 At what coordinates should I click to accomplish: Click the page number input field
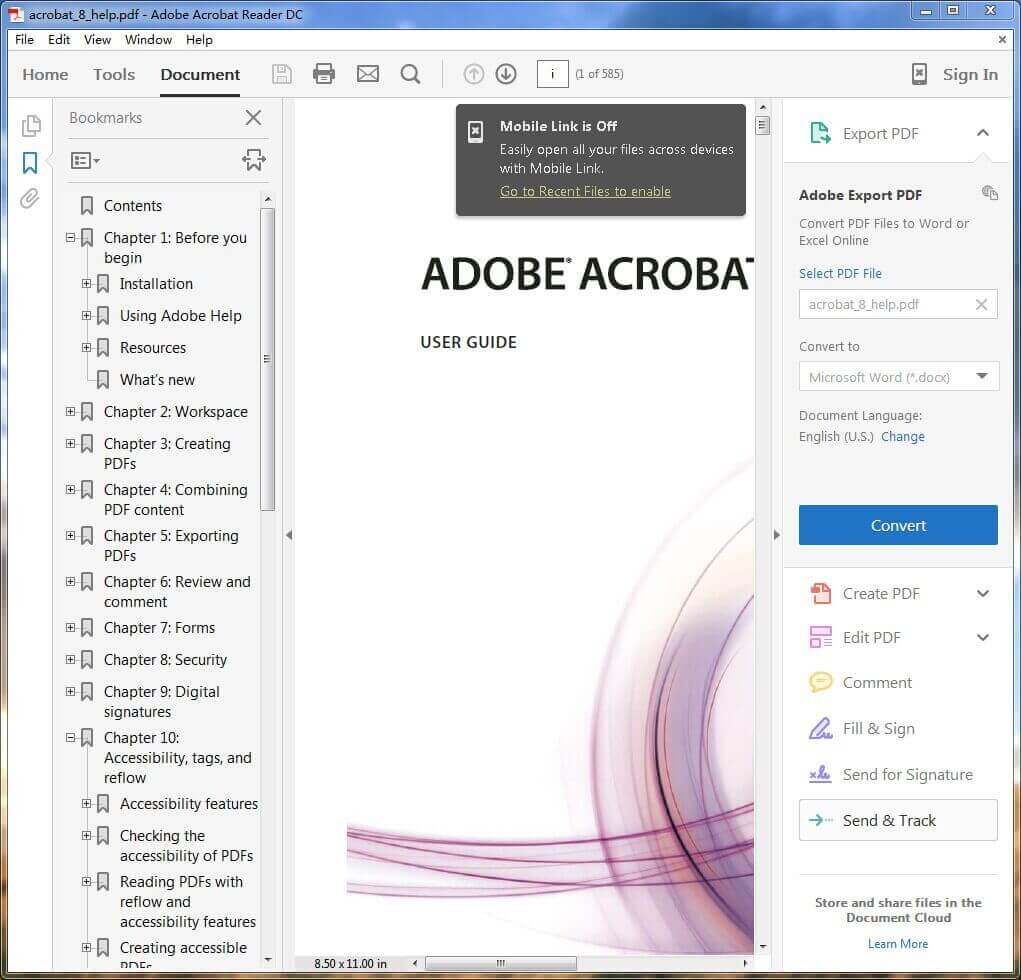552,74
